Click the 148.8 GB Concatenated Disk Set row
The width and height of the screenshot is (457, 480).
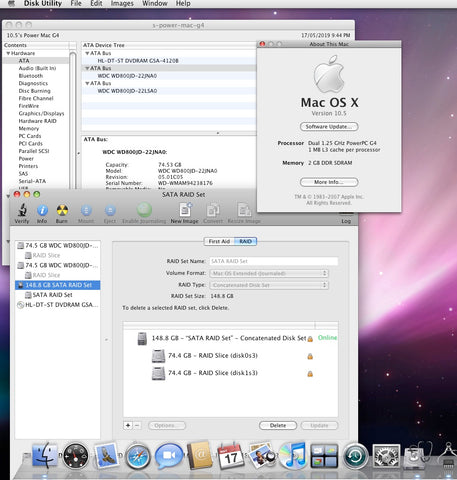point(230,338)
